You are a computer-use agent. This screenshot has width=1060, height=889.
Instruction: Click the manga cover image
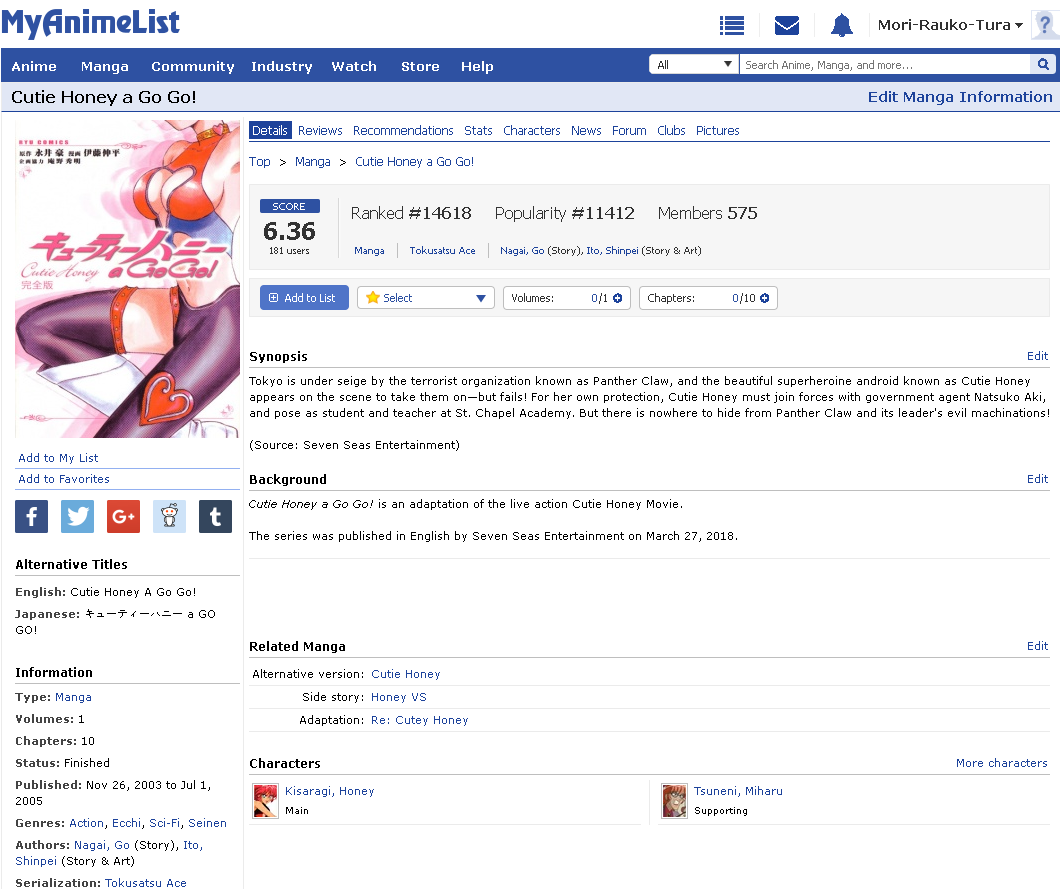(127, 279)
